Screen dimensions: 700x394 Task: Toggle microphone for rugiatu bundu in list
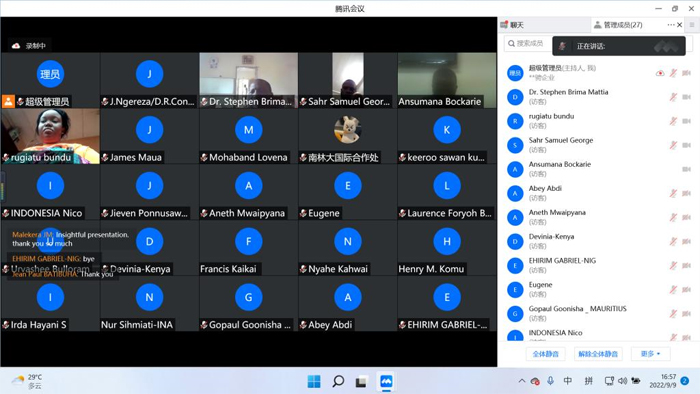point(673,121)
